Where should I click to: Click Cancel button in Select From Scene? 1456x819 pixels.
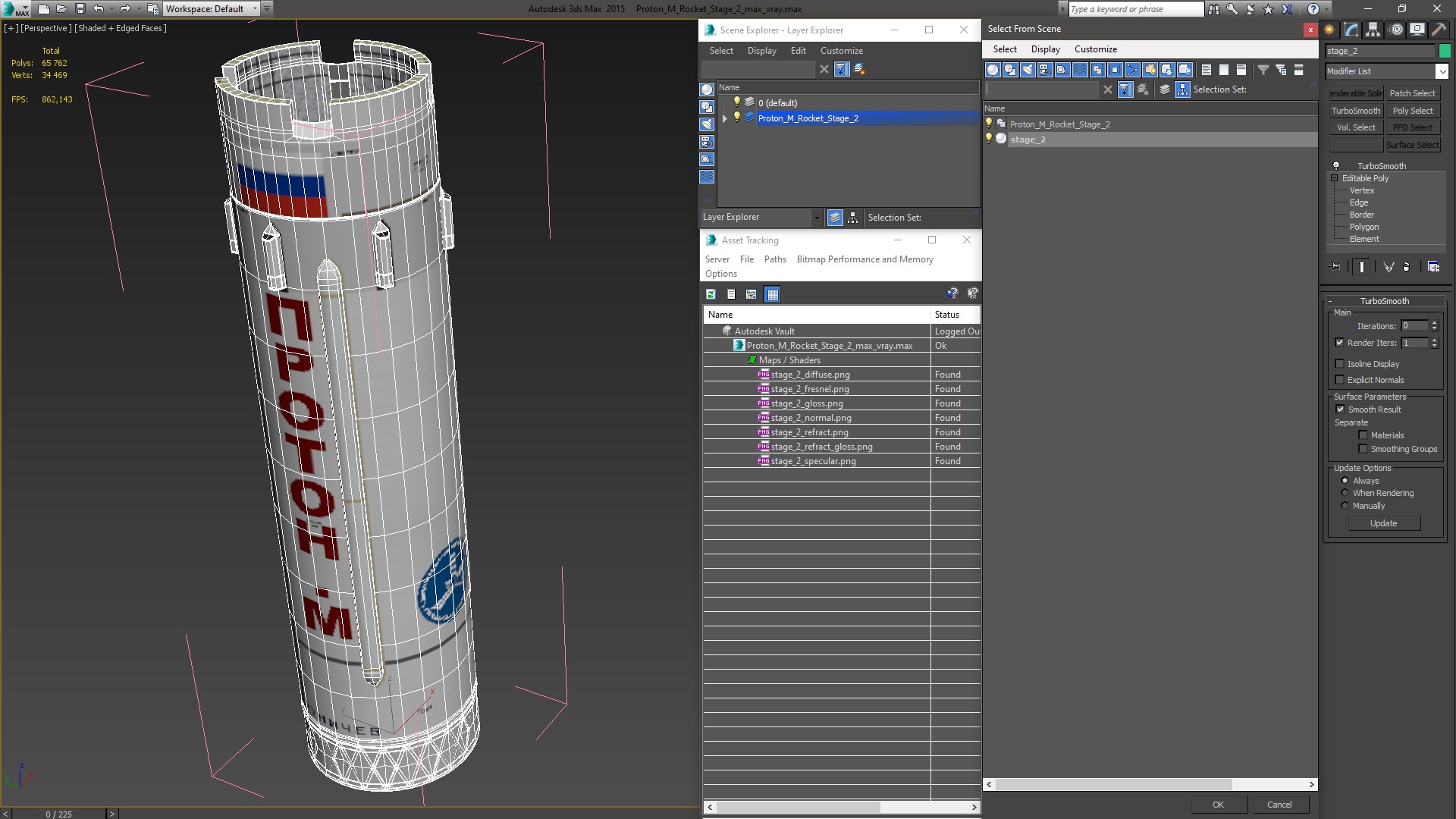[1279, 805]
